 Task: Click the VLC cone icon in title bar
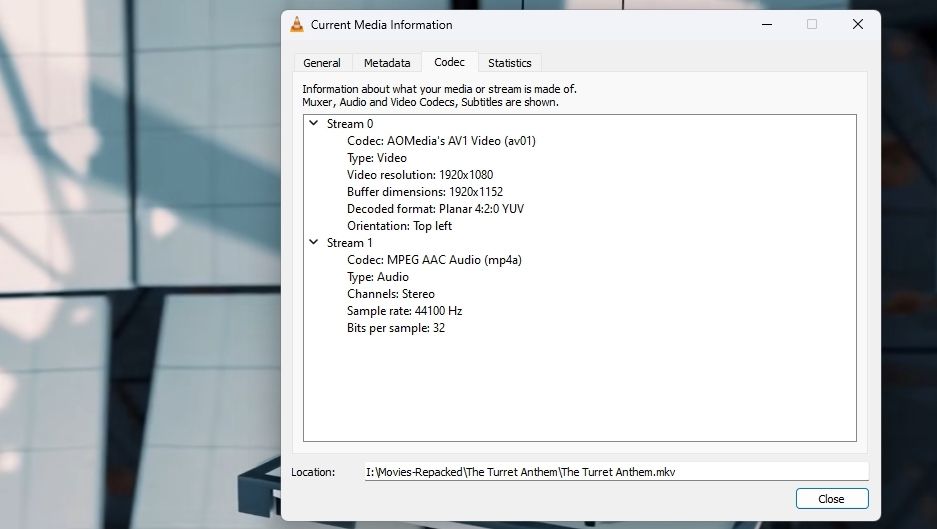[x=297, y=25]
